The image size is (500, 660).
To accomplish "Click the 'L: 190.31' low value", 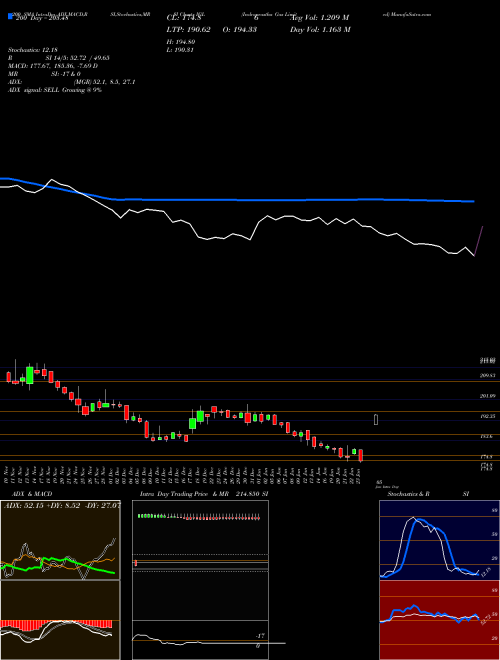I will point(181,50).
